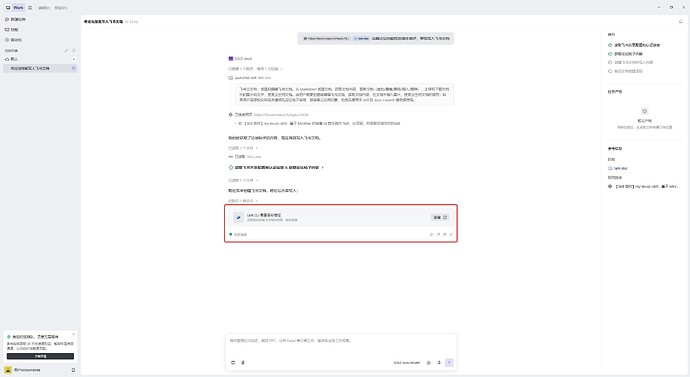
Task: Click the thumbs-down icon under the response
Action: pos(438,234)
